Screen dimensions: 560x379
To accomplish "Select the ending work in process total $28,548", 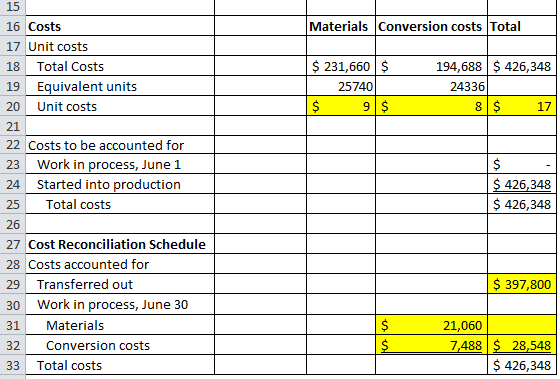I will click(x=522, y=345).
